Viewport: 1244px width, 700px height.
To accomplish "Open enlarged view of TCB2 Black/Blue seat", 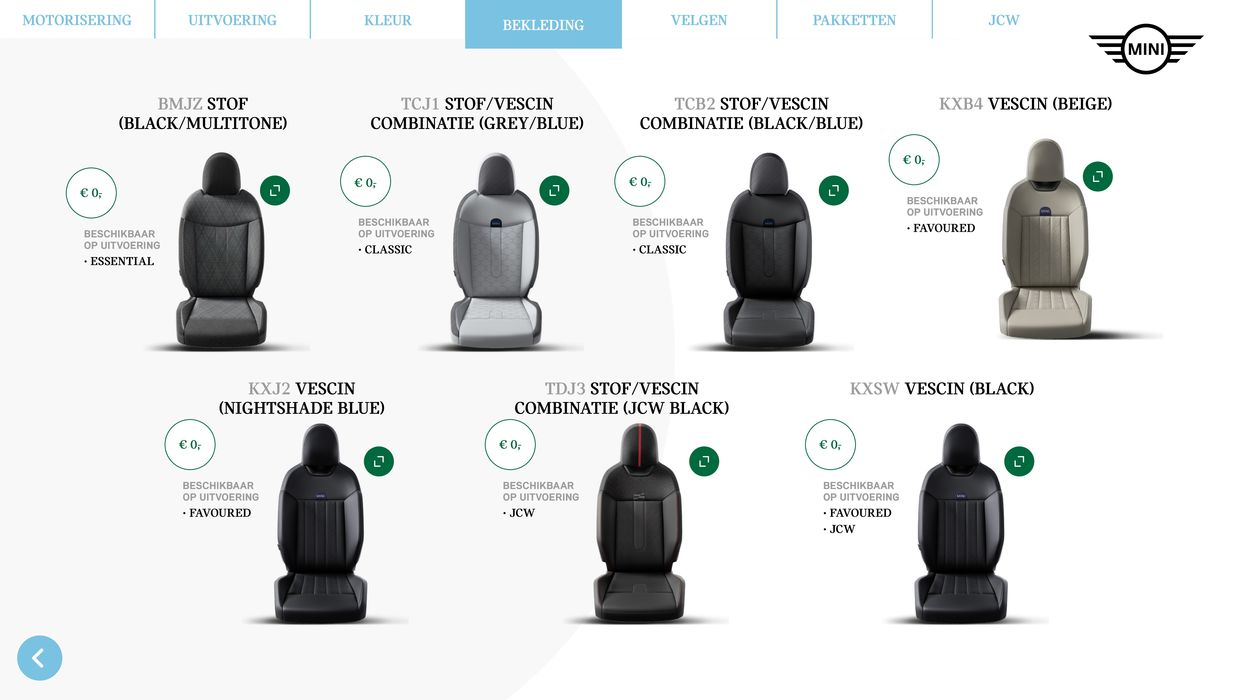I will (x=833, y=190).
